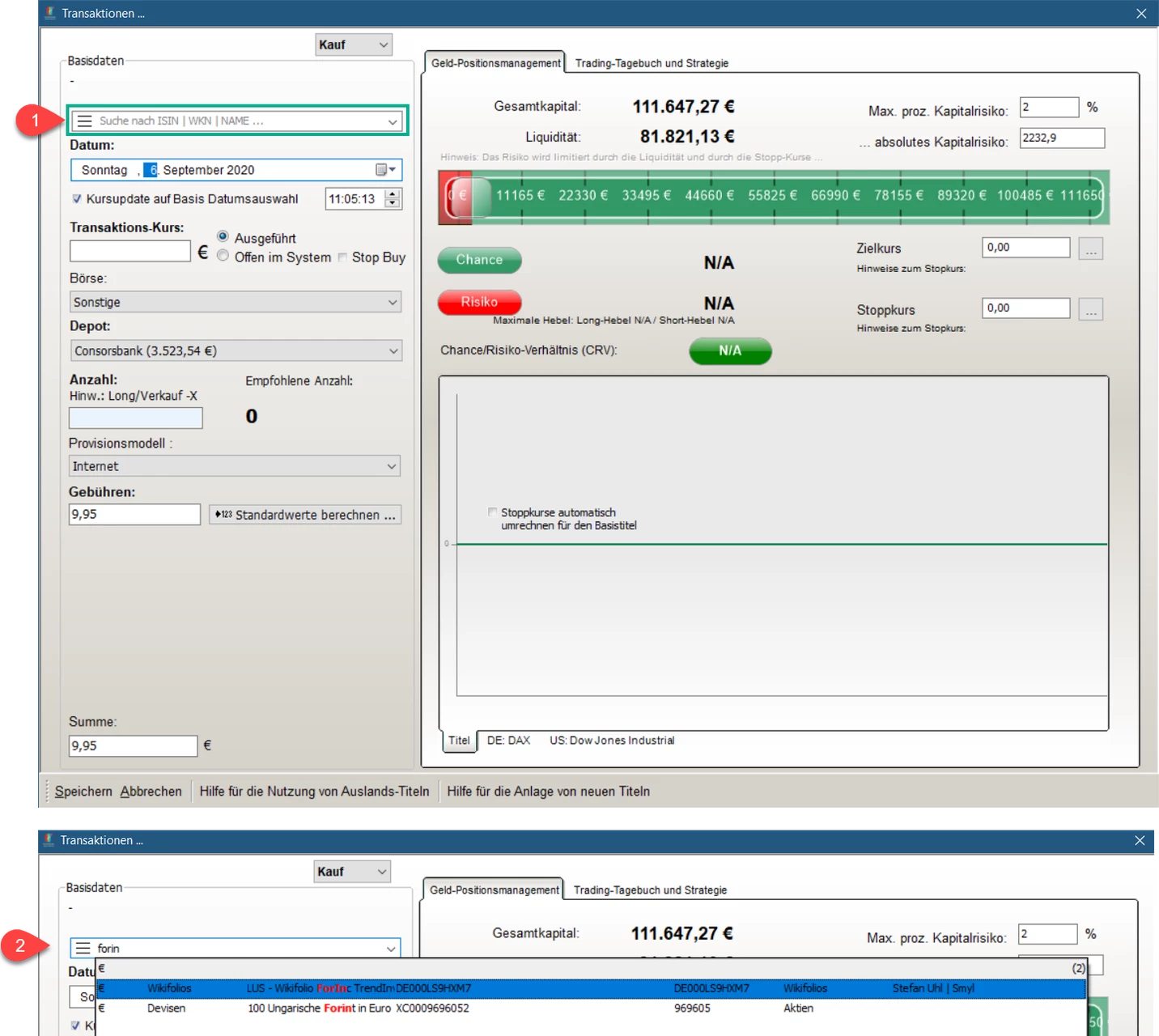Switch to the US: Dow Jones Industrial tab
Image resolution: width=1159 pixels, height=1036 pixels.
(x=612, y=741)
